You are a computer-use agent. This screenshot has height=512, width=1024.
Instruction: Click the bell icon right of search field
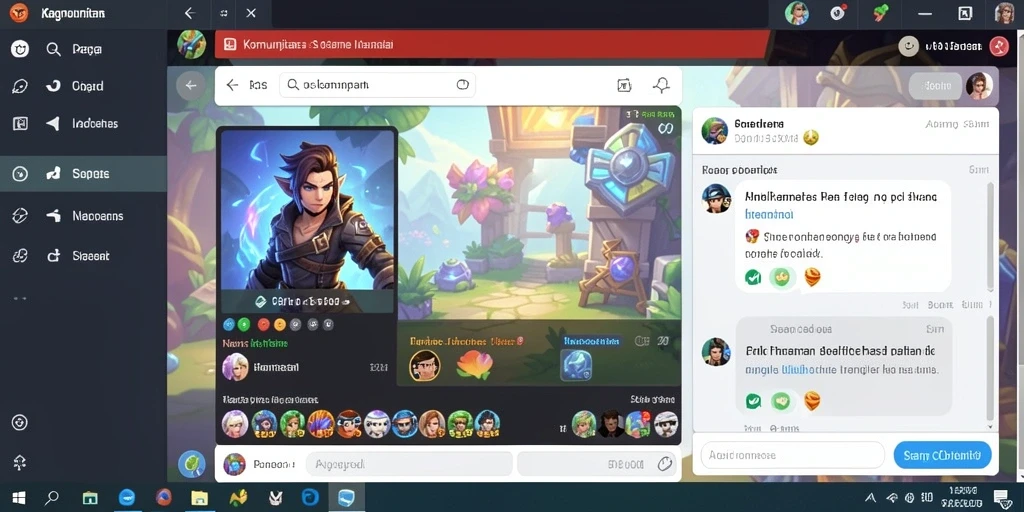(x=662, y=85)
